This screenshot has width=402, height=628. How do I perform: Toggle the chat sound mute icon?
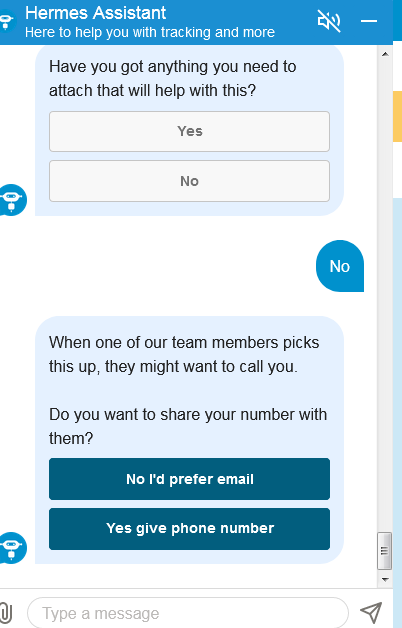coord(329,21)
